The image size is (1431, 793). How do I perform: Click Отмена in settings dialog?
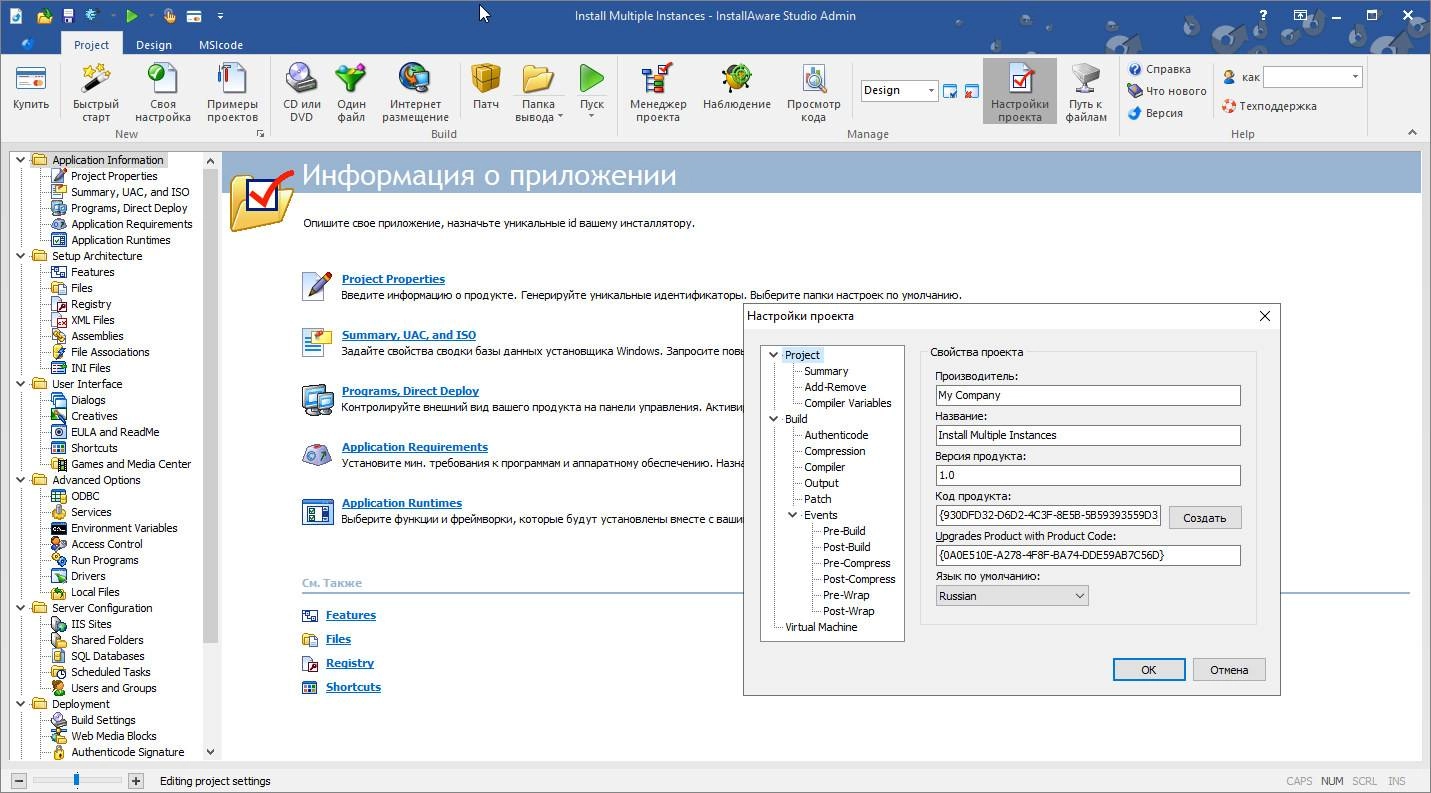tap(1229, 670)
